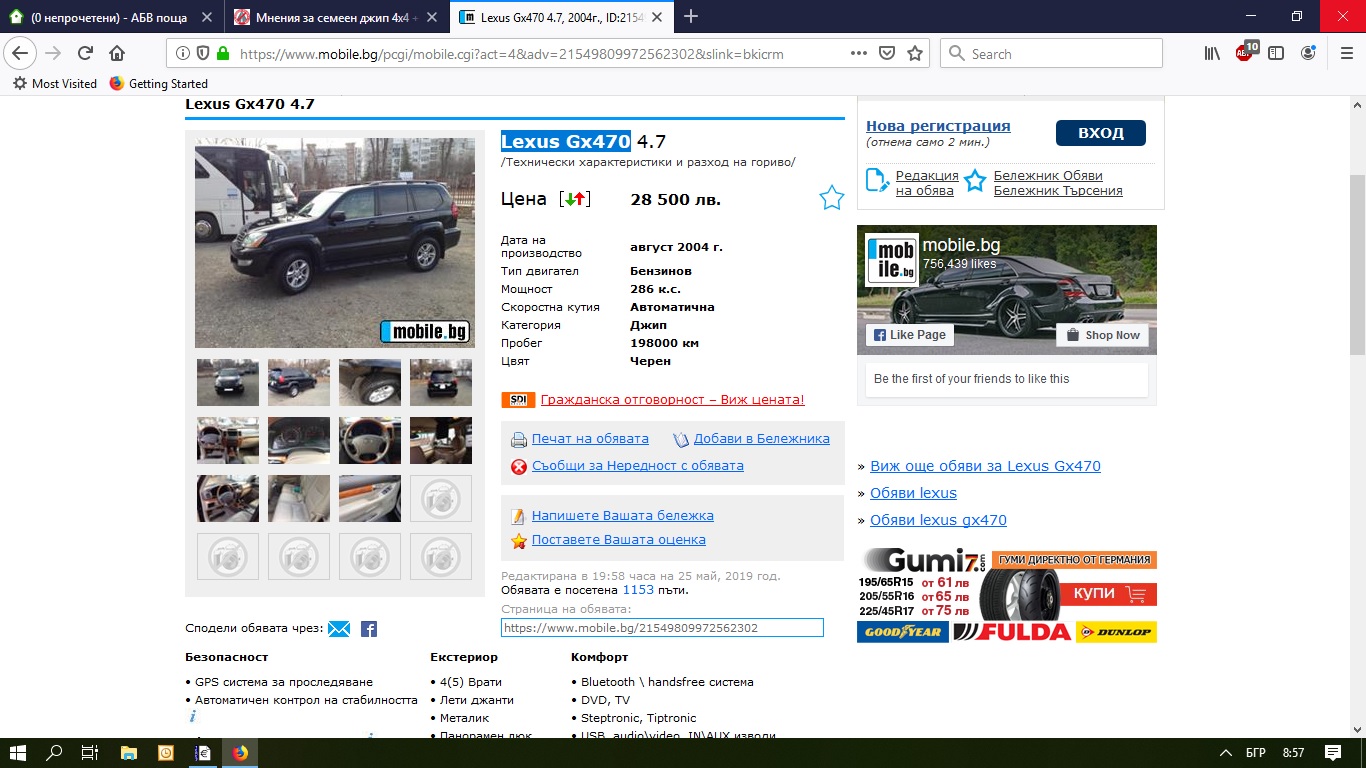Viewport: 1366px width, 768px height.
Task: Switch to the АБВ поща tab
Action: click(110, 17)
